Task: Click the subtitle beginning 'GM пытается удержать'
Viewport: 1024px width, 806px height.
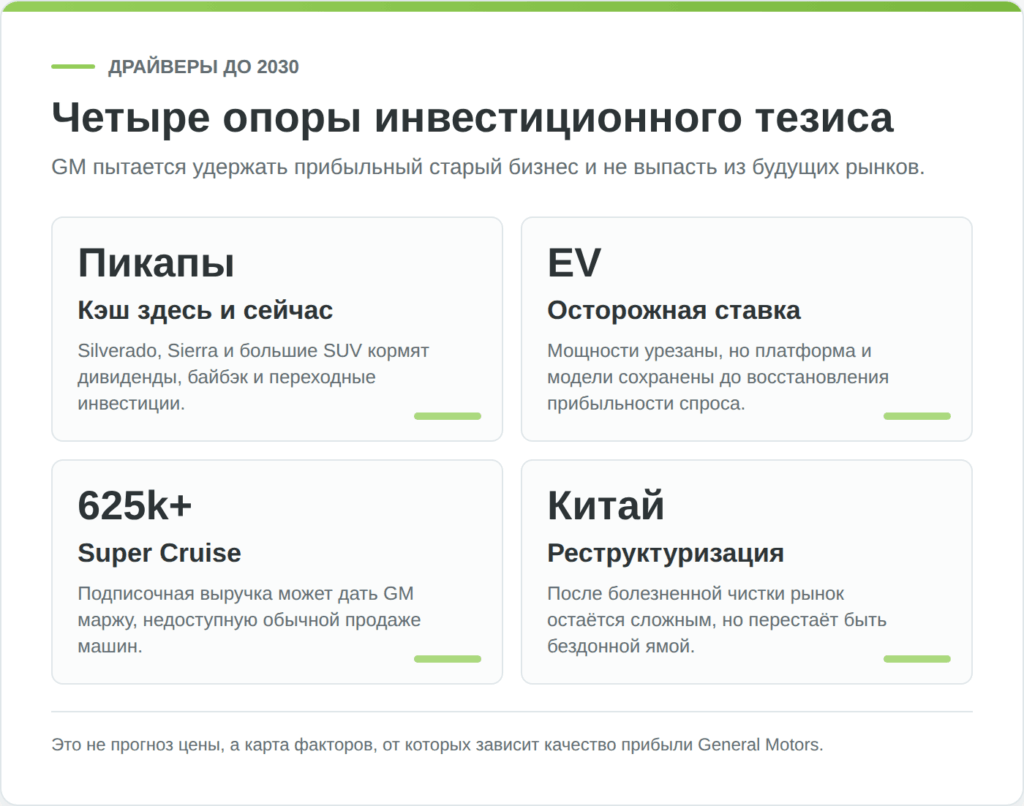Action: (x=488, y=167)
